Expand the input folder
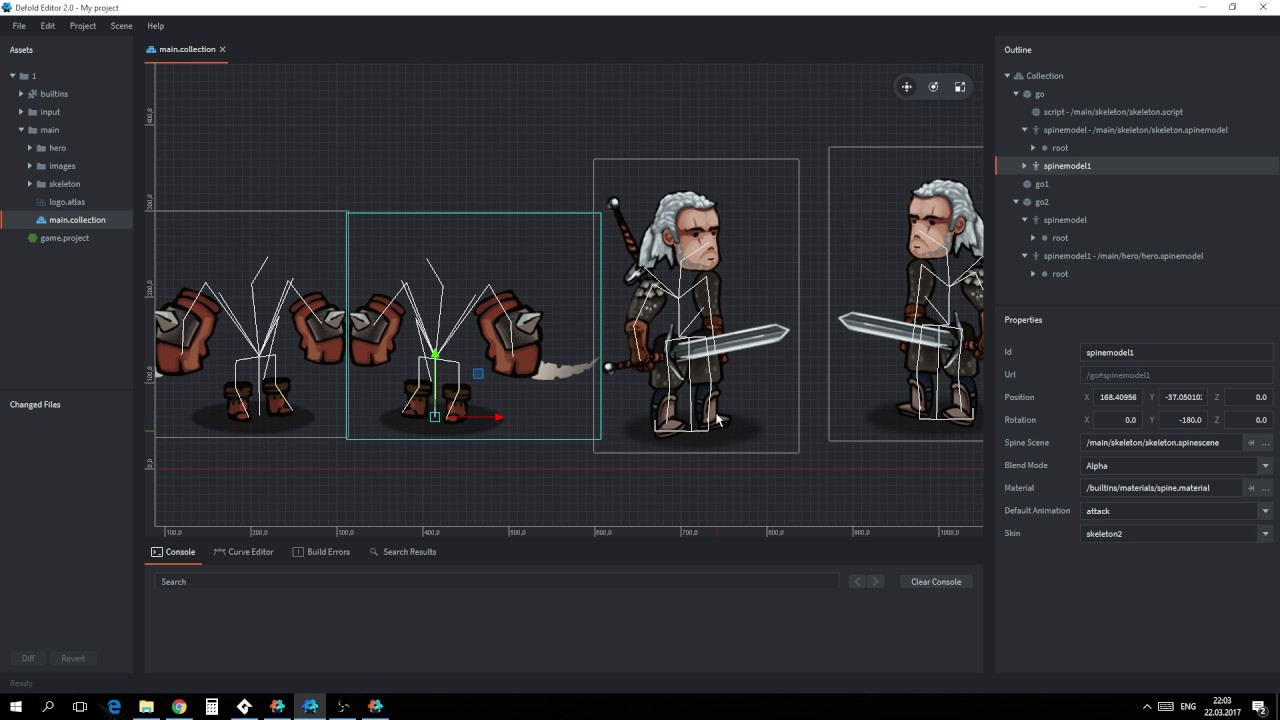The image size is (1280, 720). tap(21, 112)
